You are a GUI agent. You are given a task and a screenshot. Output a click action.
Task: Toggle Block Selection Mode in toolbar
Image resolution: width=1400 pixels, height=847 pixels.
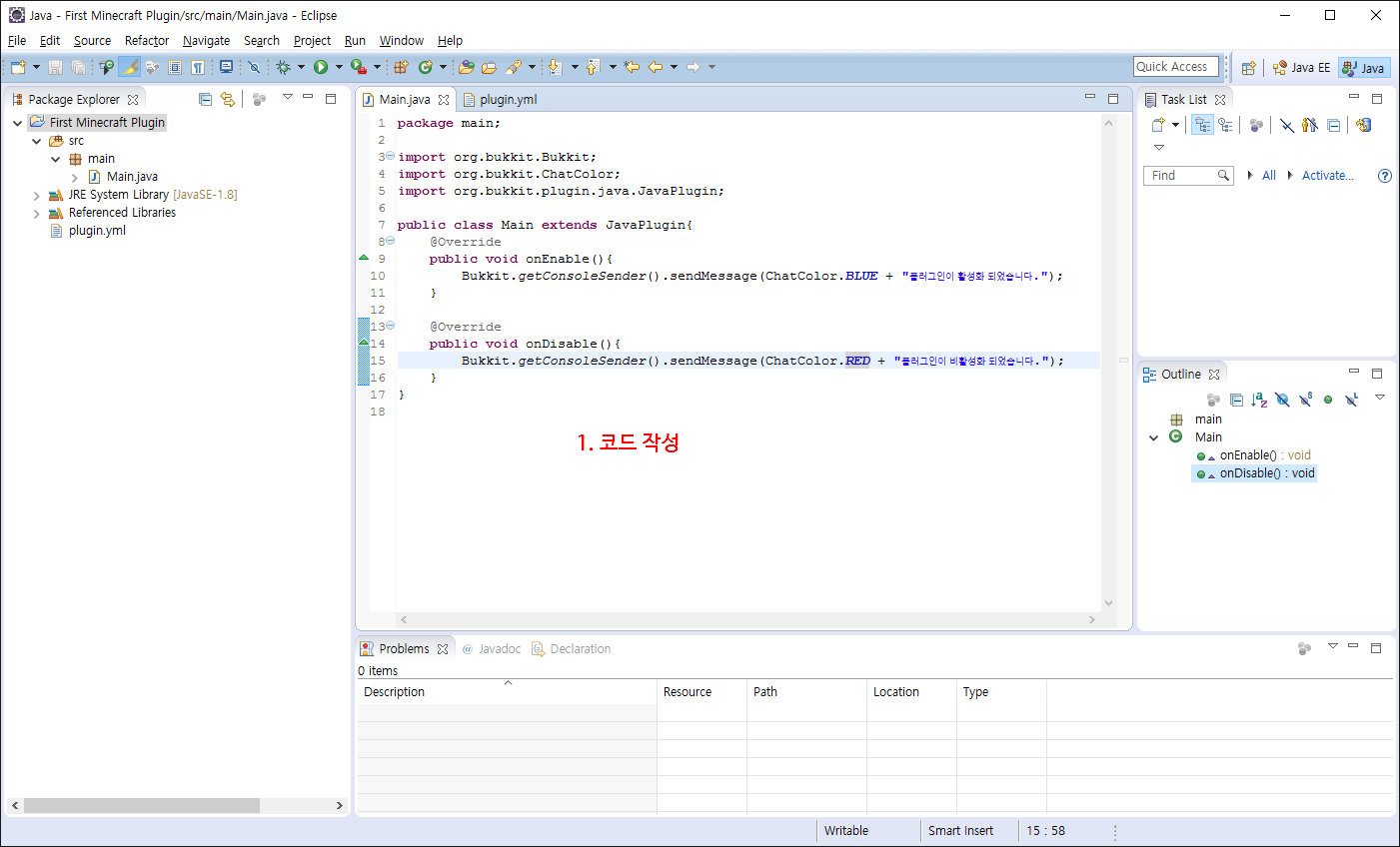tap(175, 67)
